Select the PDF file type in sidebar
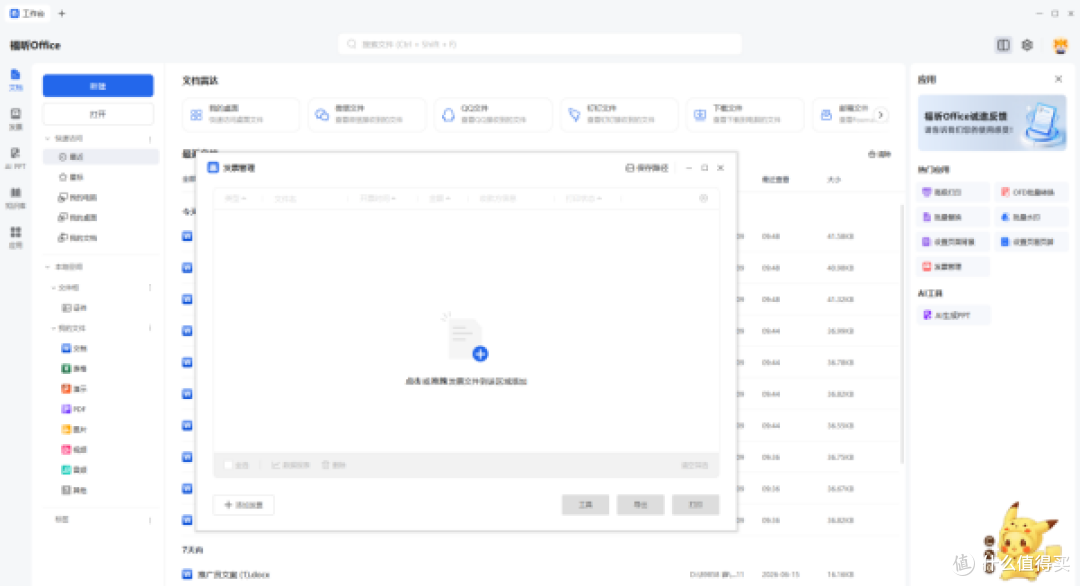The width and height of the screenshot is (1080, 586). pos(101,409)
